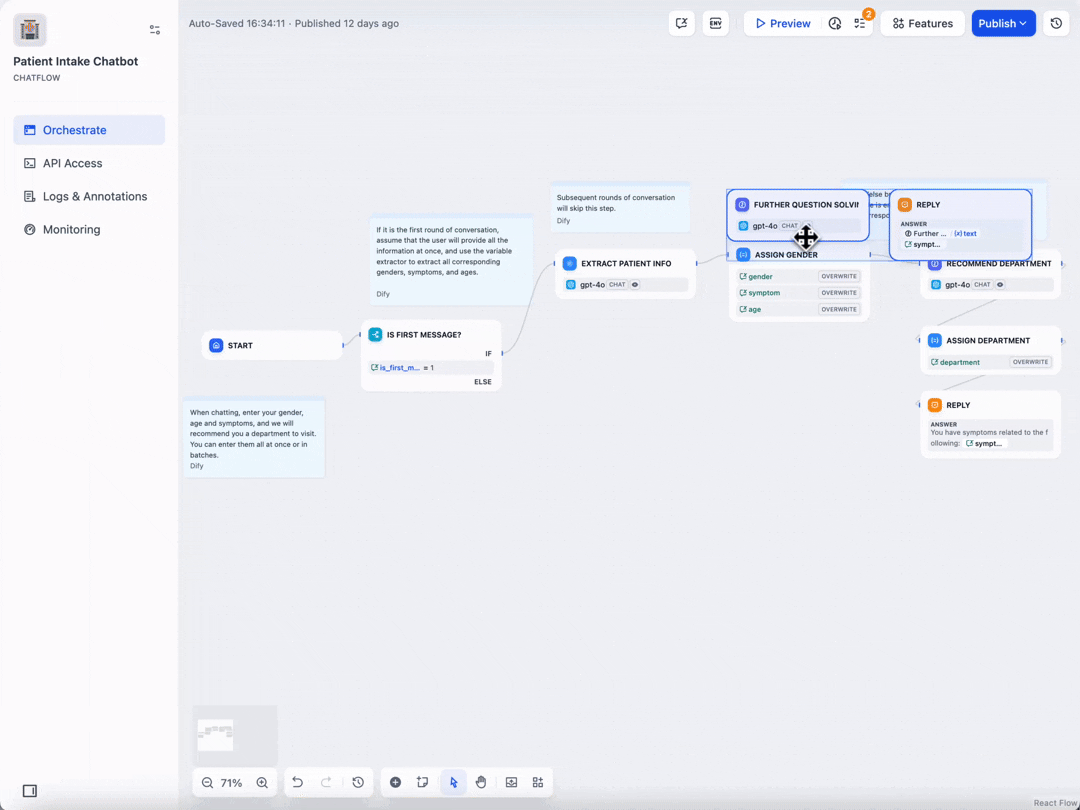Image resolution: width=1080 pixels, height=810 pixels.
Task: Click the add note icon in bottom toolbar
Action: point(422,782)
